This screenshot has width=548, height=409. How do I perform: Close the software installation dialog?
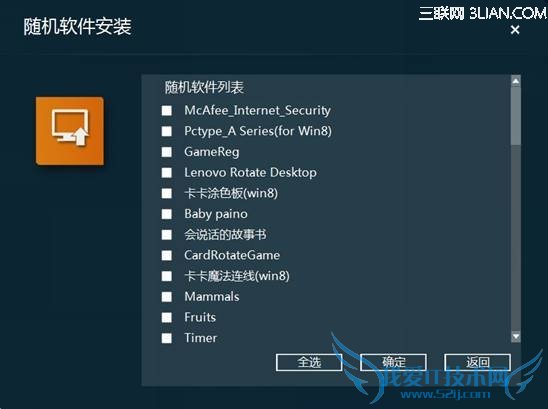(x=515, y=30)
